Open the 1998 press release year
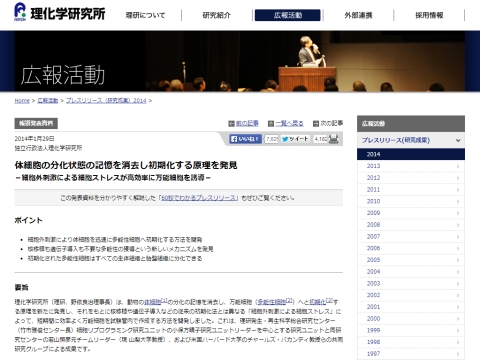The width and height of the screenshot is (480, 360). click(411, 342)
